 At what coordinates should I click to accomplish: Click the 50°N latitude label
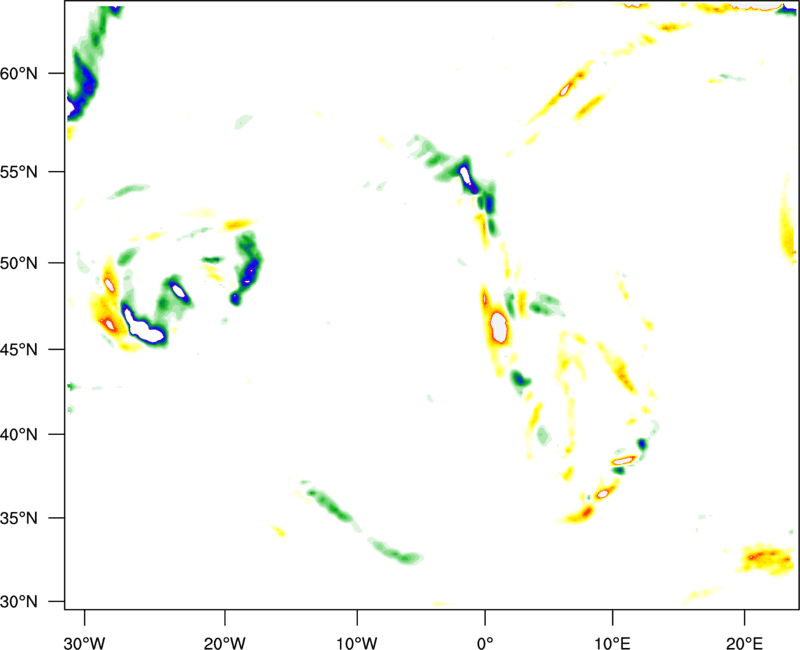tap(19, 264)
